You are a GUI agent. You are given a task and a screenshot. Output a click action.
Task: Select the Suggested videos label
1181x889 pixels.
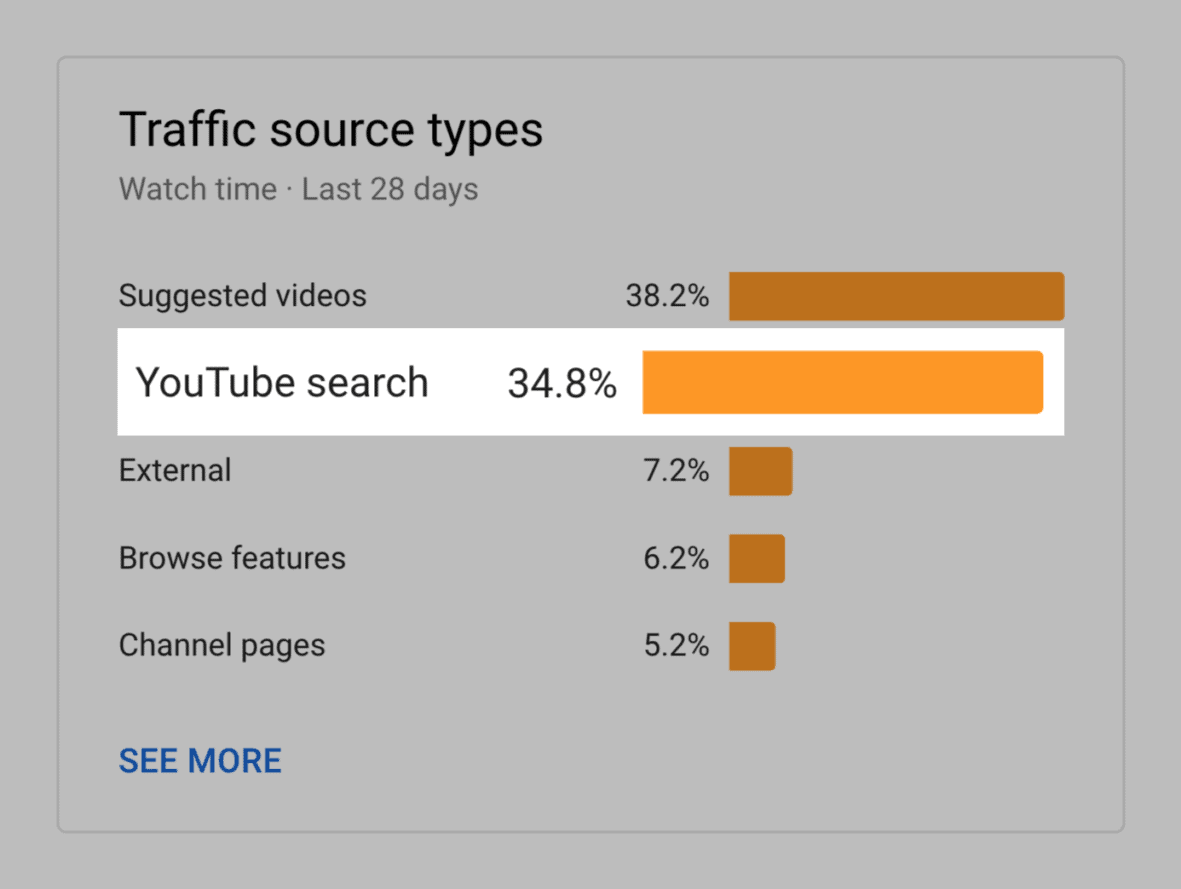pos(242,296)
